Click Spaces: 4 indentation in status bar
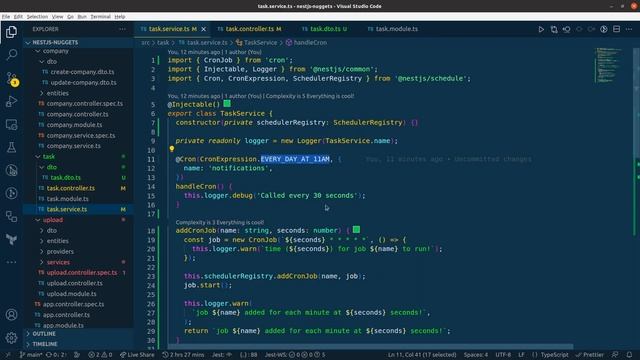The width and height of the screenshot is (640, 360). [x=476, y=355]
